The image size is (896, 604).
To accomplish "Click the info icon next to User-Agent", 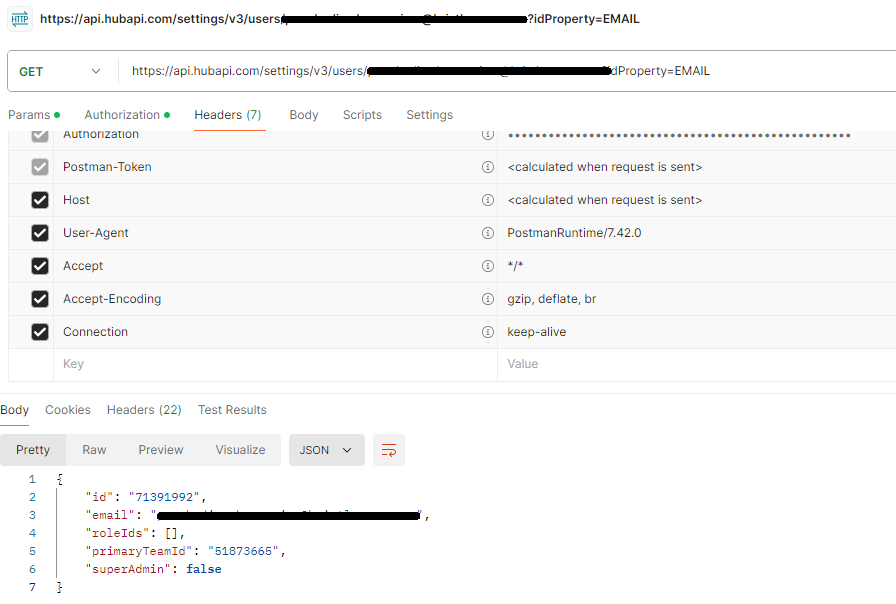I will point(488,232).
